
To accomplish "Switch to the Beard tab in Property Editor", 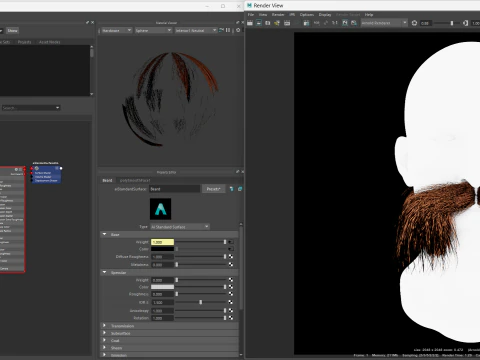I will click(107, 180).
